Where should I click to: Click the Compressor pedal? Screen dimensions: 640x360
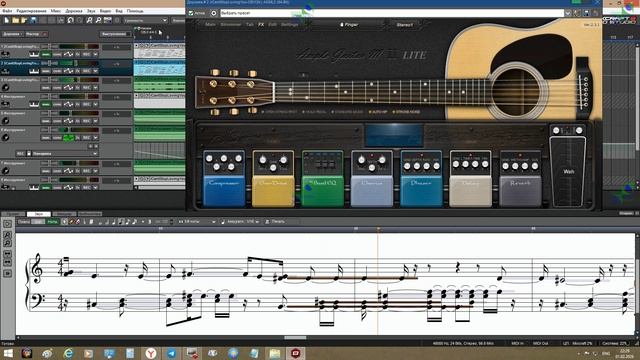(224, 178)
